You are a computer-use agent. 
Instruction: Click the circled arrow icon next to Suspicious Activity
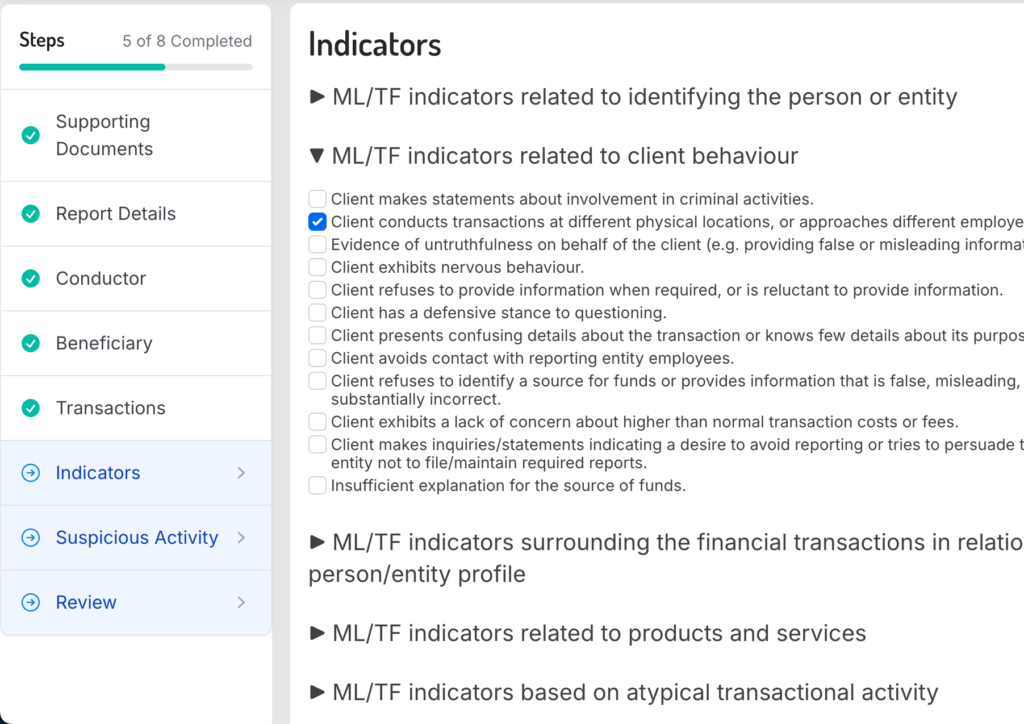pyautogui.click(x=31, y=538)
